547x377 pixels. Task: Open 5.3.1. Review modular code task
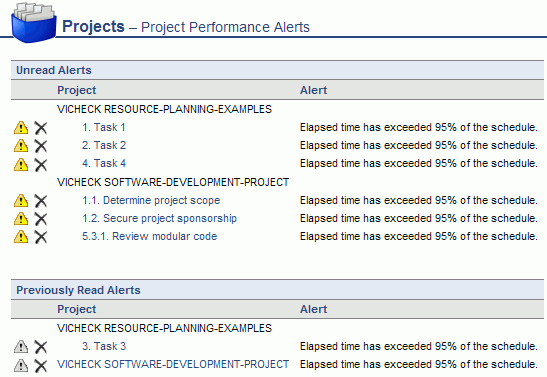click(150, 236)
